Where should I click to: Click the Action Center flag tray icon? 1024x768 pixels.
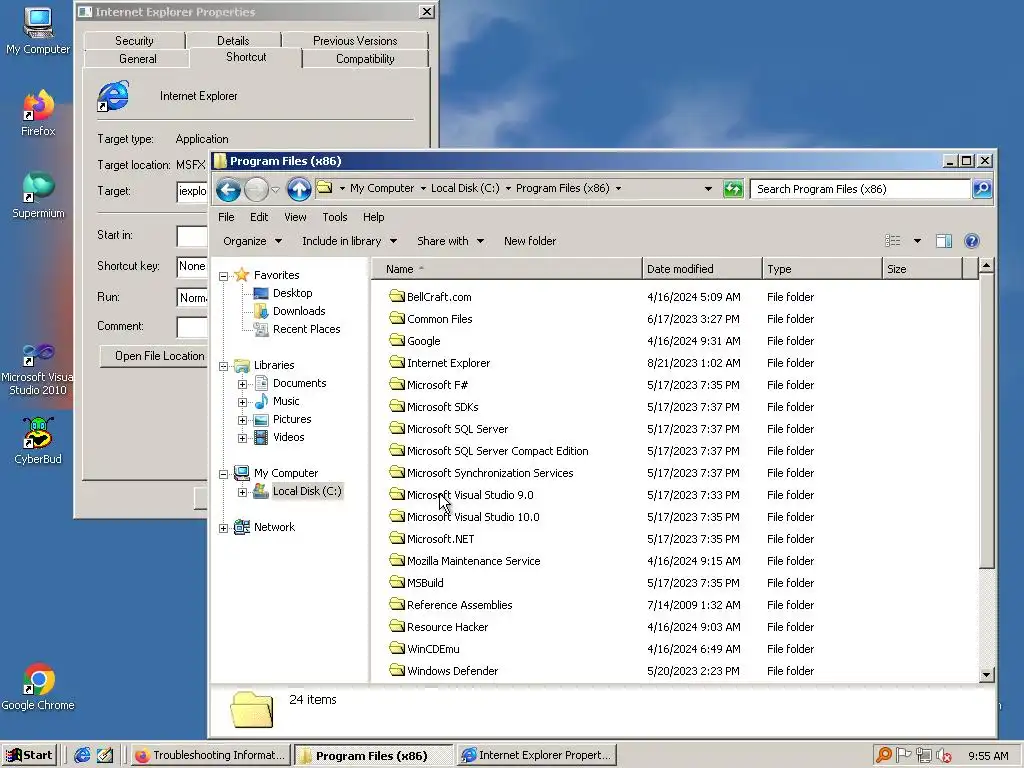903,756
